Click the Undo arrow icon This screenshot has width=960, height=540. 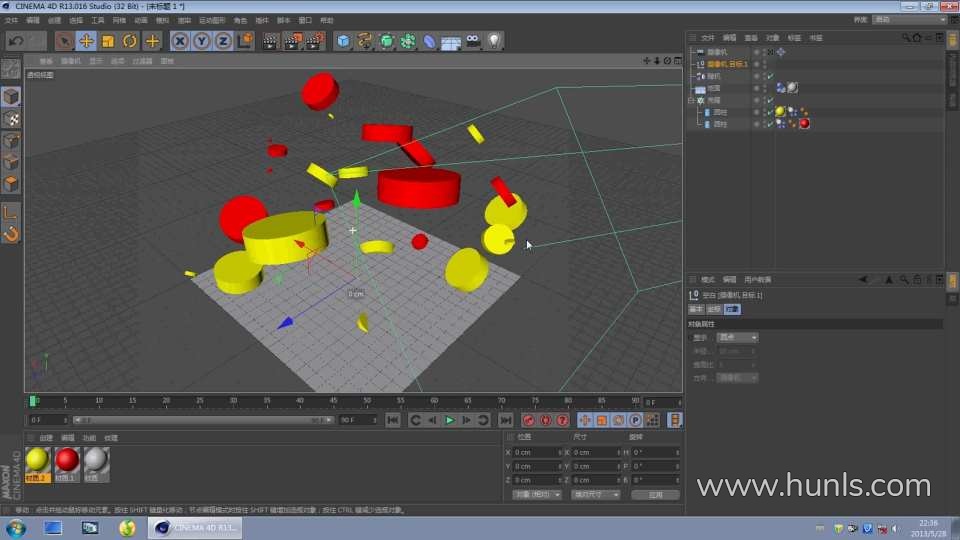click(15, 41)
